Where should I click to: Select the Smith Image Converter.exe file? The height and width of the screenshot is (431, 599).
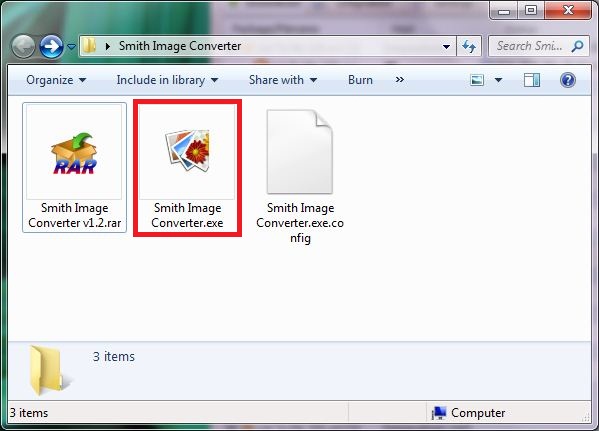[x=187, y=167]
